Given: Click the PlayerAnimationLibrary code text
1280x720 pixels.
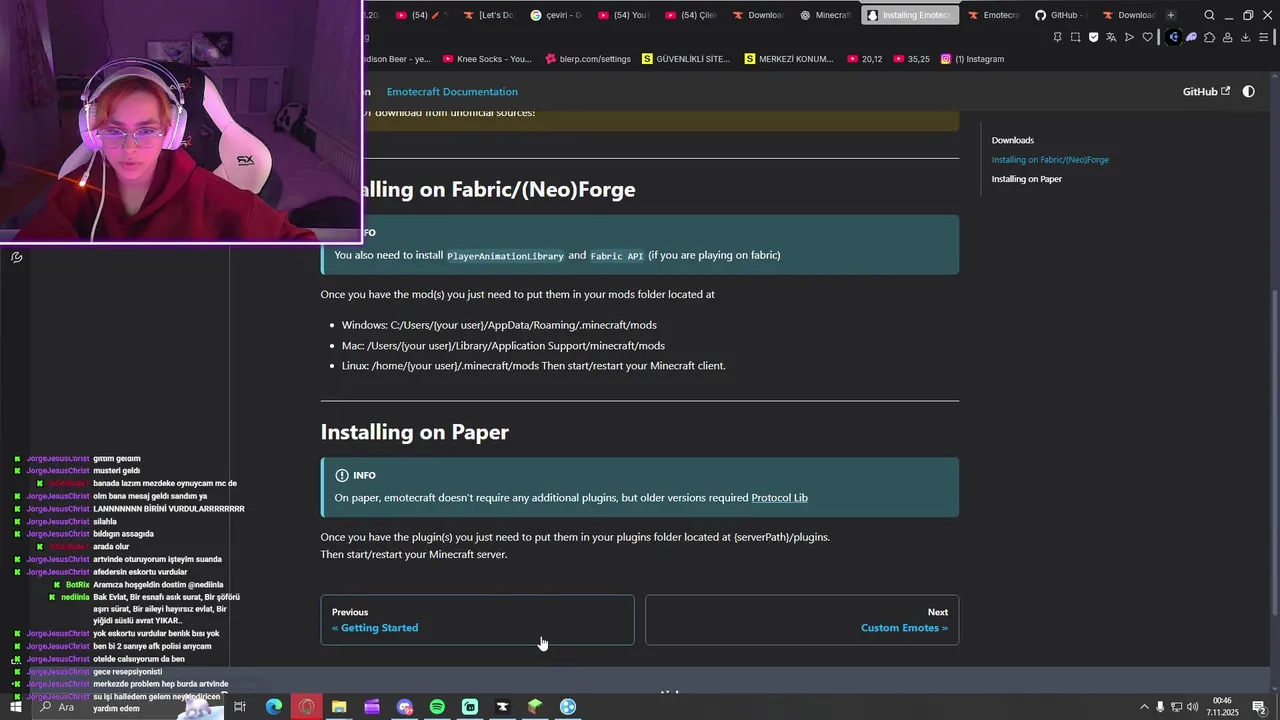Looking at the screenshot, I should tap(505, 256).
